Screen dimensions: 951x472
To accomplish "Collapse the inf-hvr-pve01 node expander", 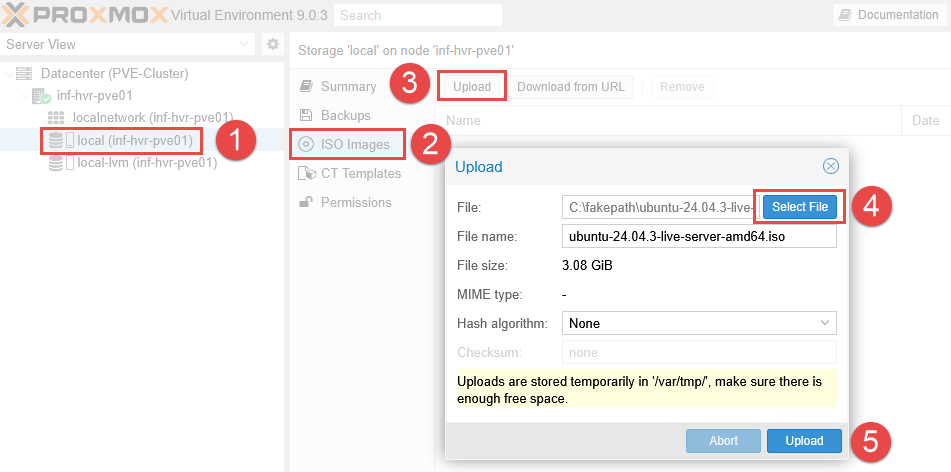I will [25, 96].
